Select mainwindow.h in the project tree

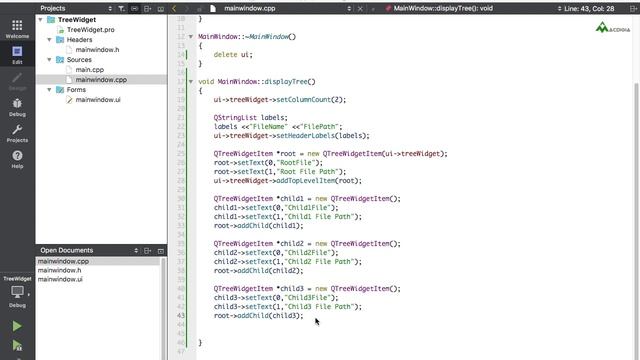tap(97, 50)
